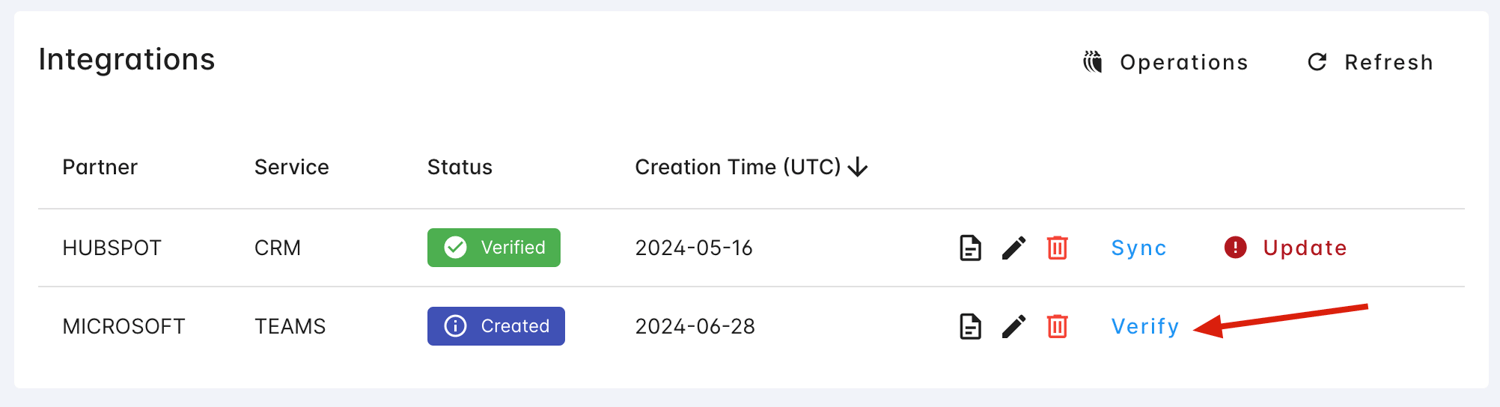Click the Operations icon in the header
1500x407 pixels.
[1093, 62]
